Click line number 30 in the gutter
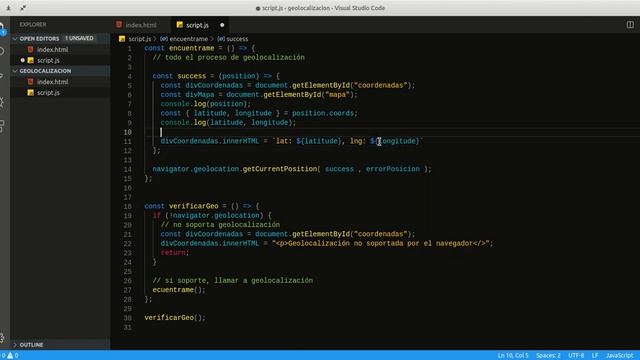Screen dimensions: 640x360 coord(127,318)
